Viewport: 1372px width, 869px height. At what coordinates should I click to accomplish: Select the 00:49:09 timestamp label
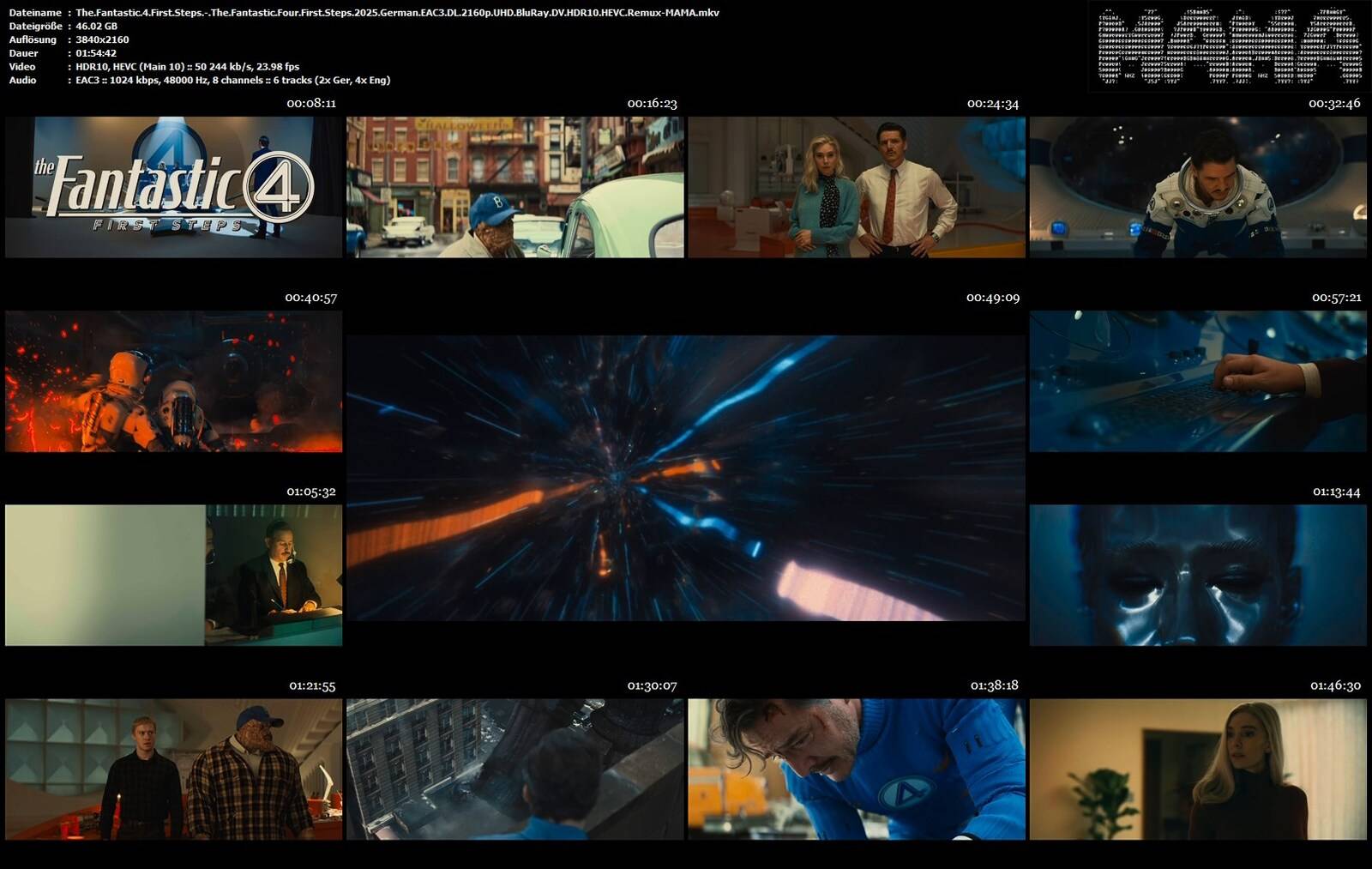pos(993,298)
